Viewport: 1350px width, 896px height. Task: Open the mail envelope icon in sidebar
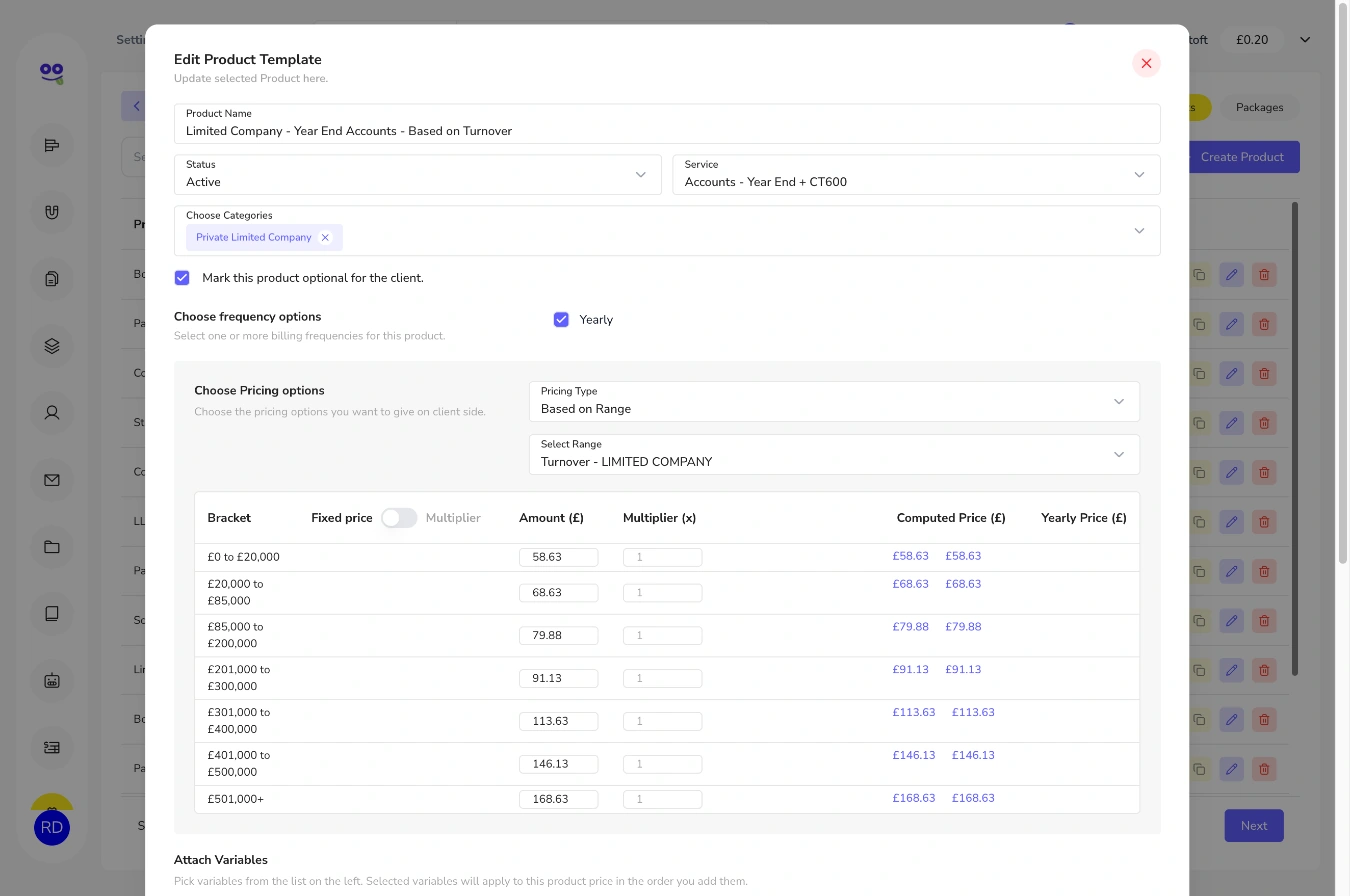[x=52, y=480]
